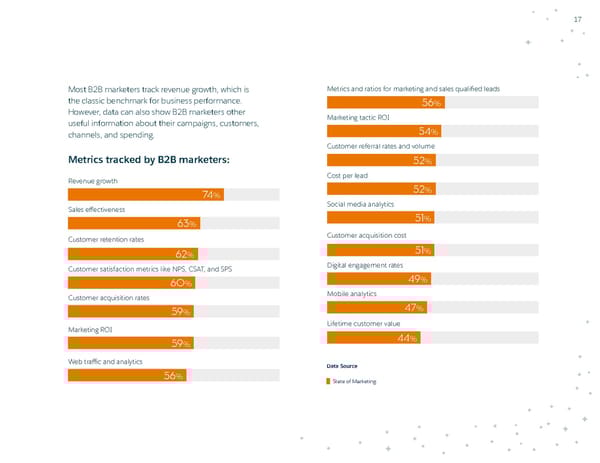Click page number 17
This screenshot has width=600, height=463.
pyautogui.click(x=576, y=21)
